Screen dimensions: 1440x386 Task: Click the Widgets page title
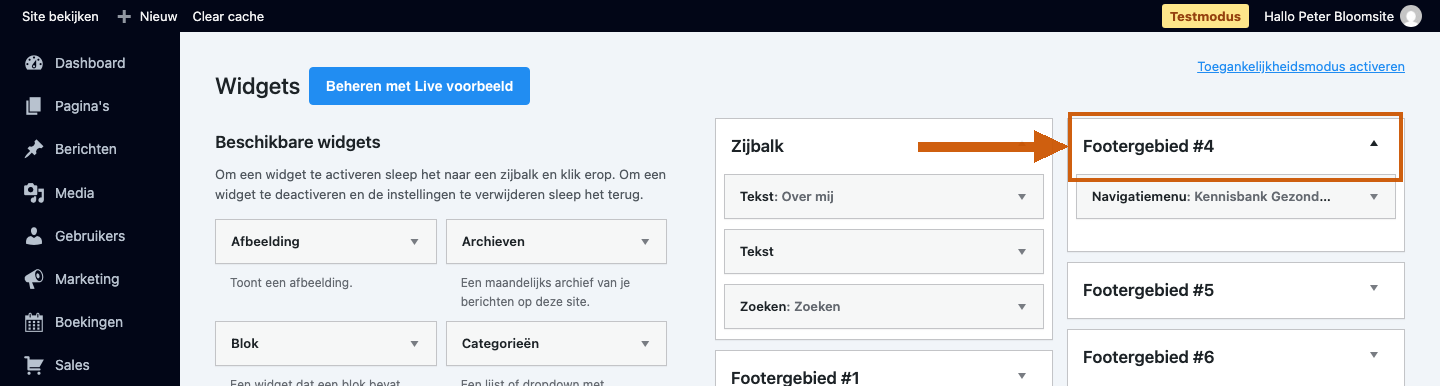click(257, 86)
